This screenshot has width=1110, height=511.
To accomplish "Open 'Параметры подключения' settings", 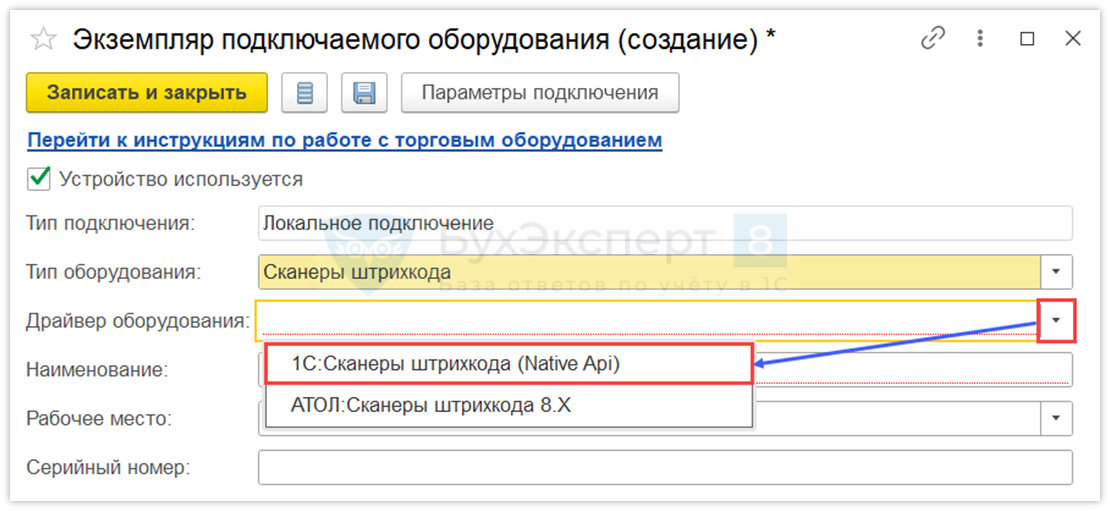I will (540, 93).
